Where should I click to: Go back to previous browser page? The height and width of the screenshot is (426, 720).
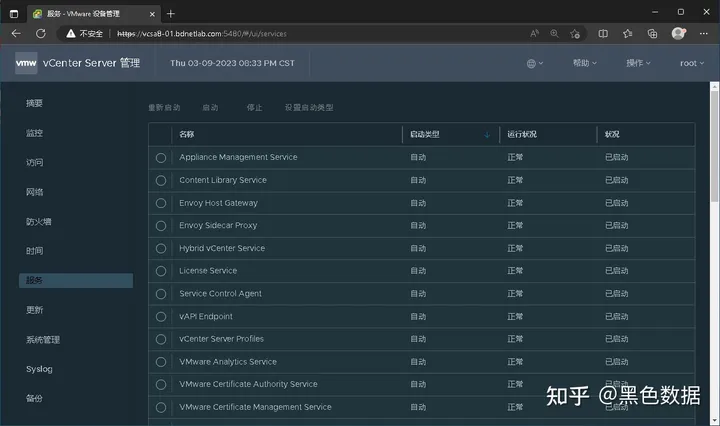(16, 34)
